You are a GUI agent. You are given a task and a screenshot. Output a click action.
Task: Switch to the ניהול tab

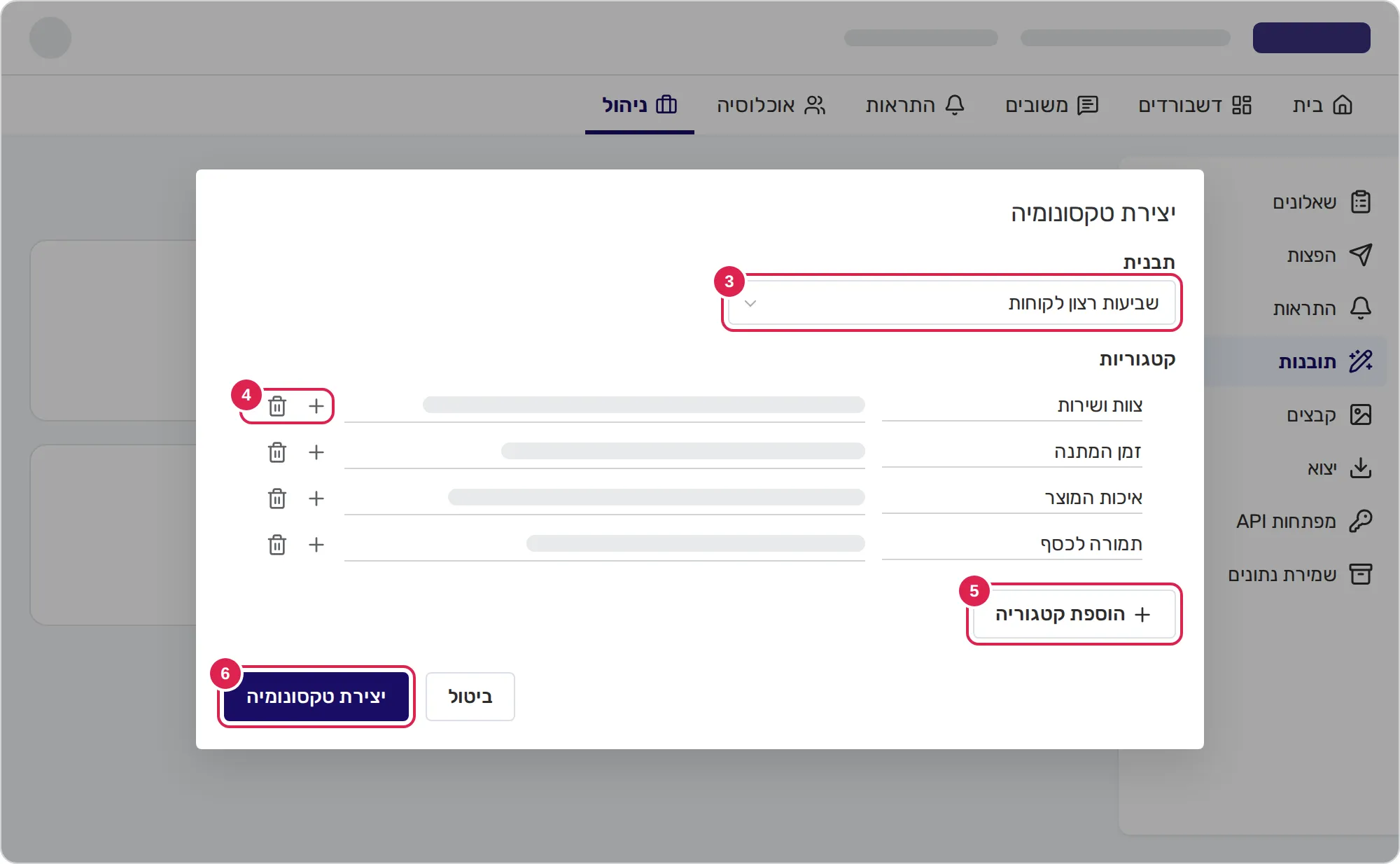[x=640, y=105]
